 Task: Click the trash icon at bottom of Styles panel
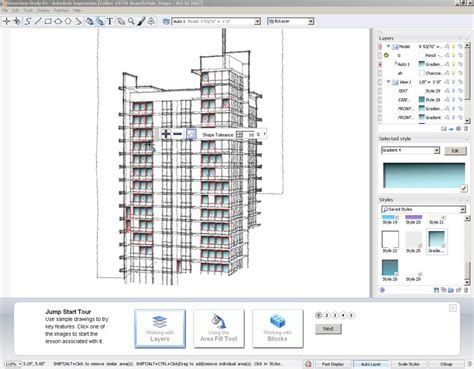(466, 290)
